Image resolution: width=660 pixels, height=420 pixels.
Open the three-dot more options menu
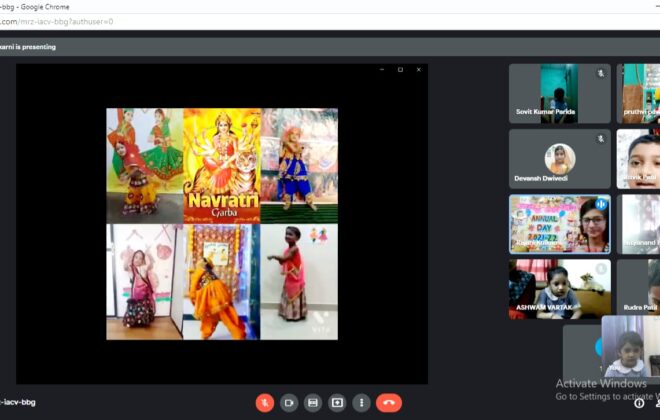tap(362, 403)
